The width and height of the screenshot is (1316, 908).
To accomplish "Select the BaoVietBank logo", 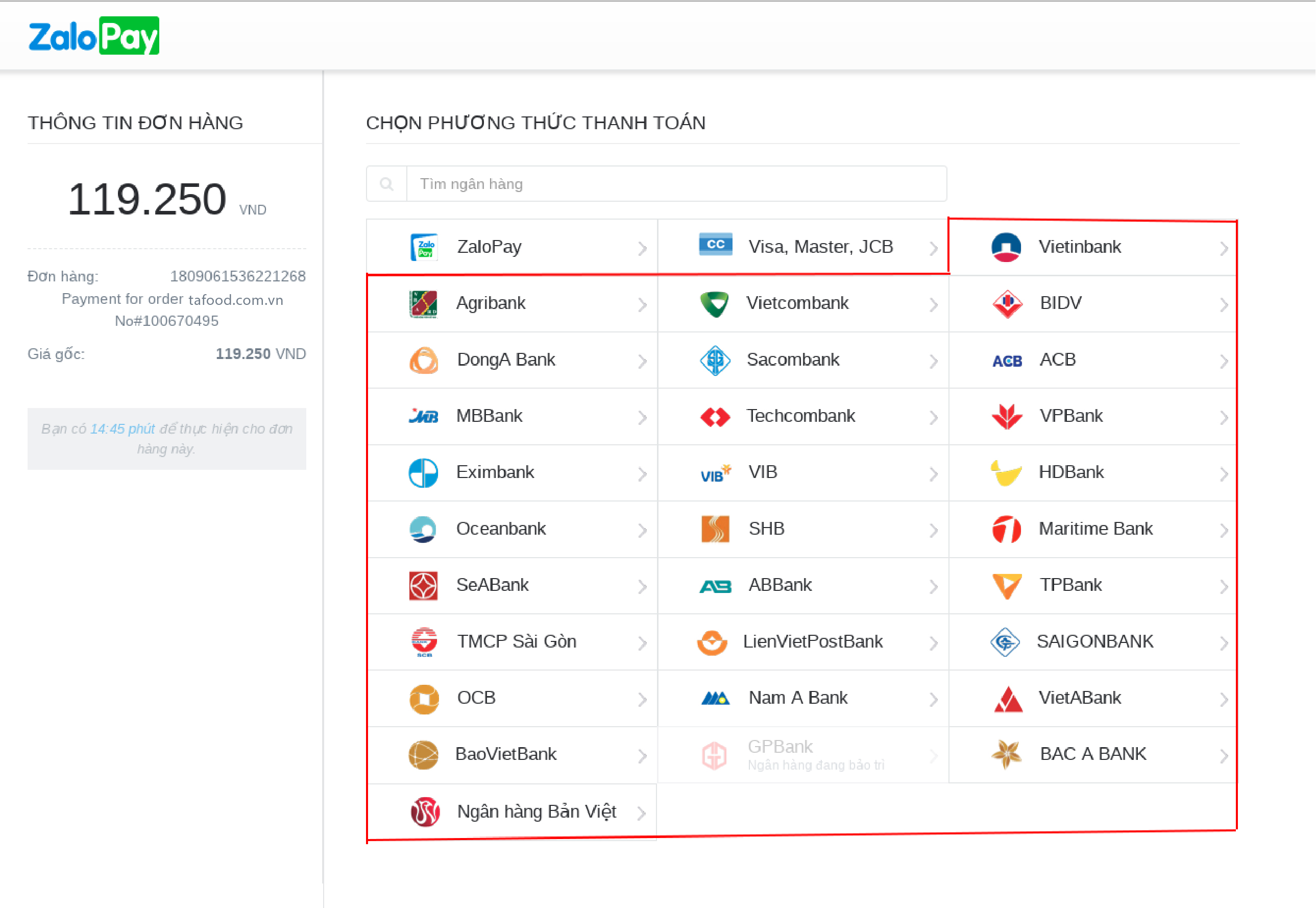I will point(424,755).
